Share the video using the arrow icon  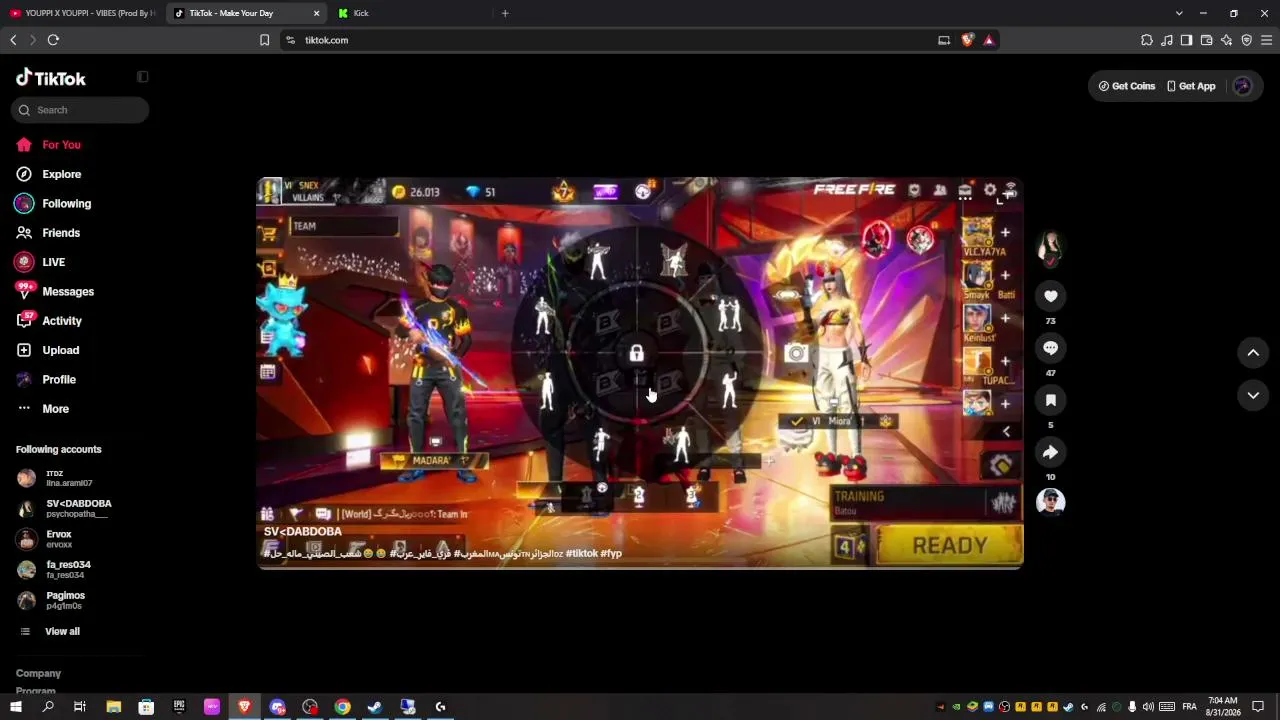point(1050,452)
